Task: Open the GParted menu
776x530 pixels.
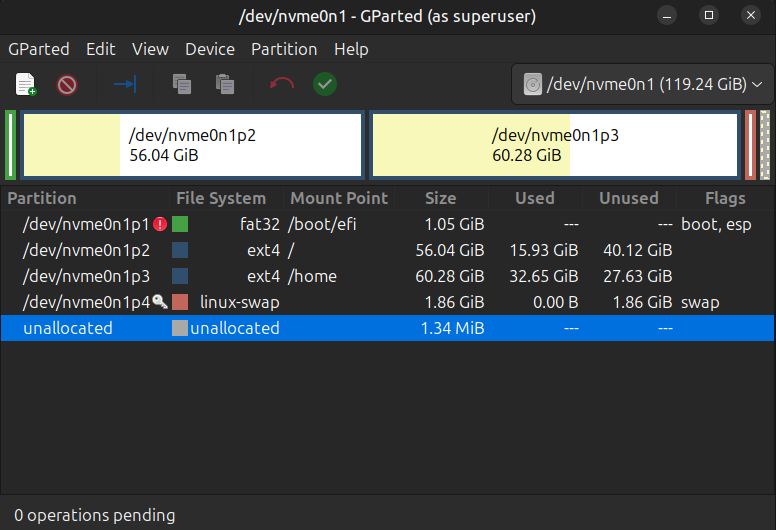Action: [39, 49]
